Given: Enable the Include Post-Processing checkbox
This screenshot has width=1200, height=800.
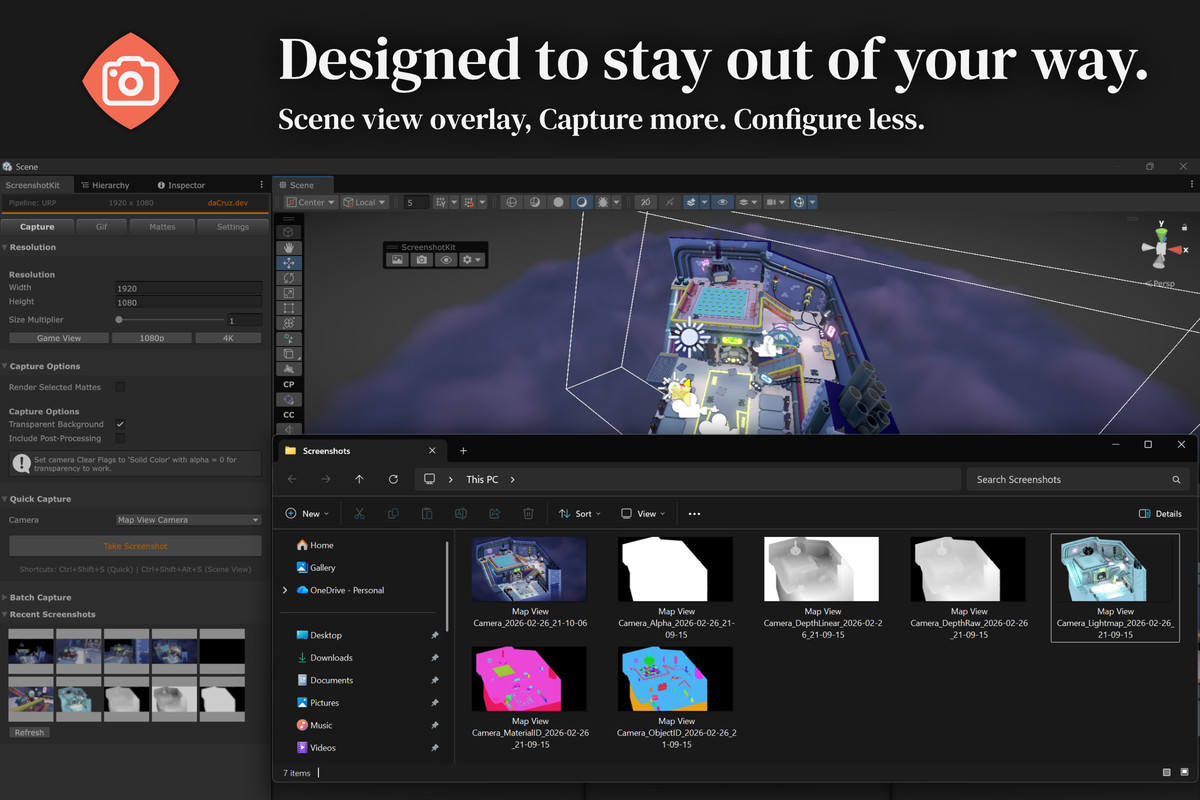Looking at the screenshot, I should pos(120,438).
